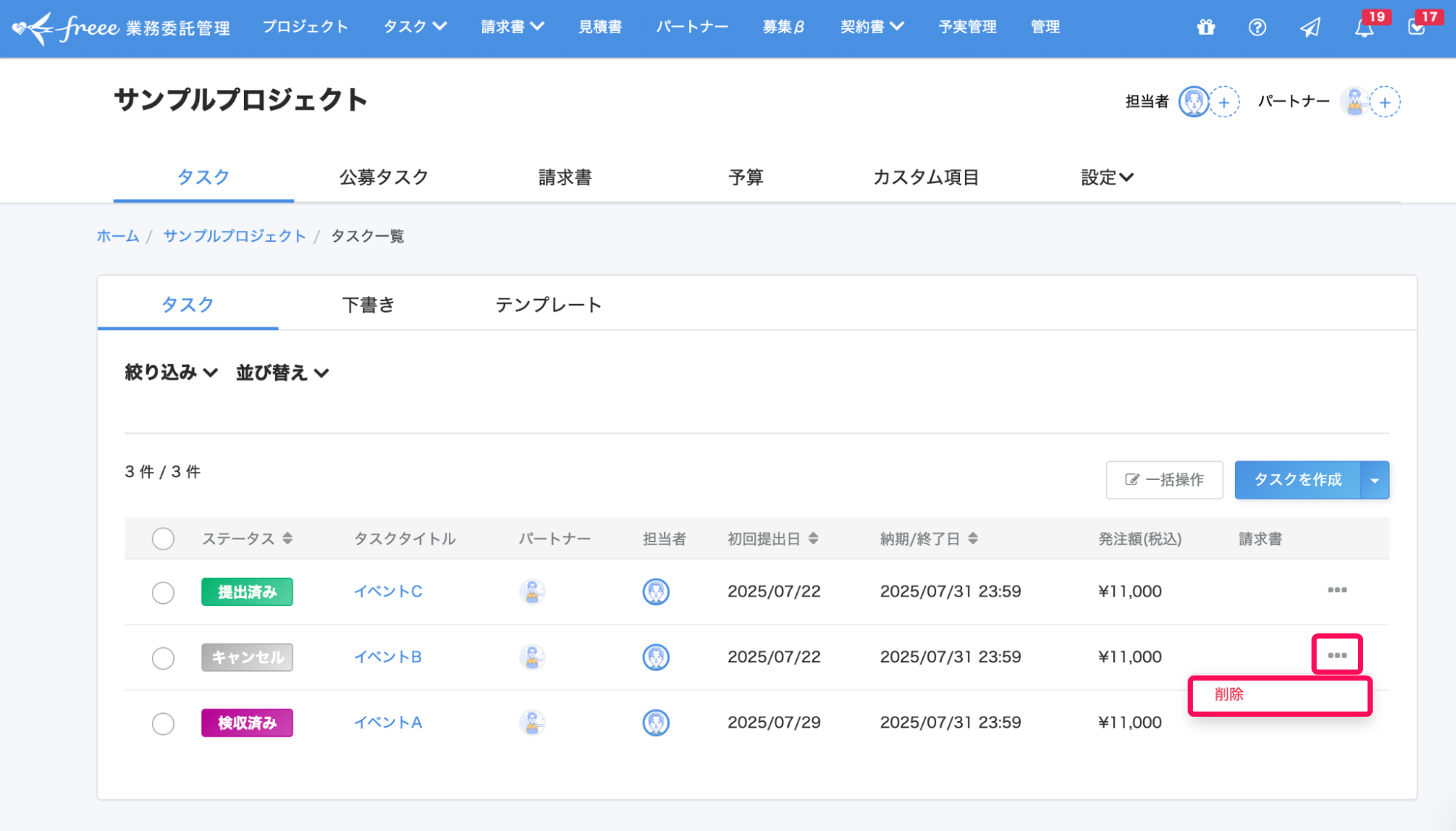
Task: Select the イベントB row checkbox
Action: (x=163, y=658)
